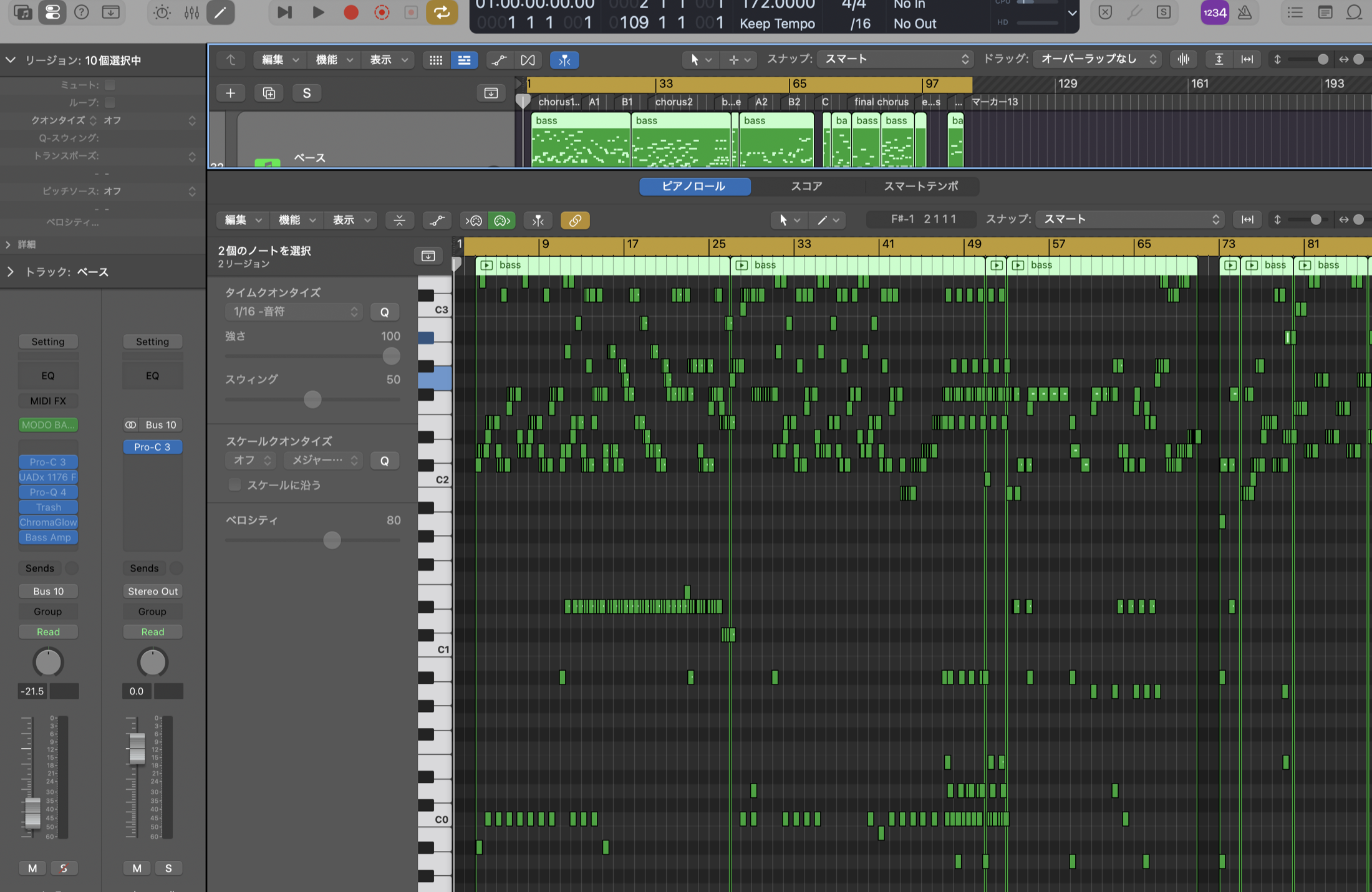This screenshot has width=1372, height=892.
Task: Click the duplicate track icon
Action: (269, 93)
